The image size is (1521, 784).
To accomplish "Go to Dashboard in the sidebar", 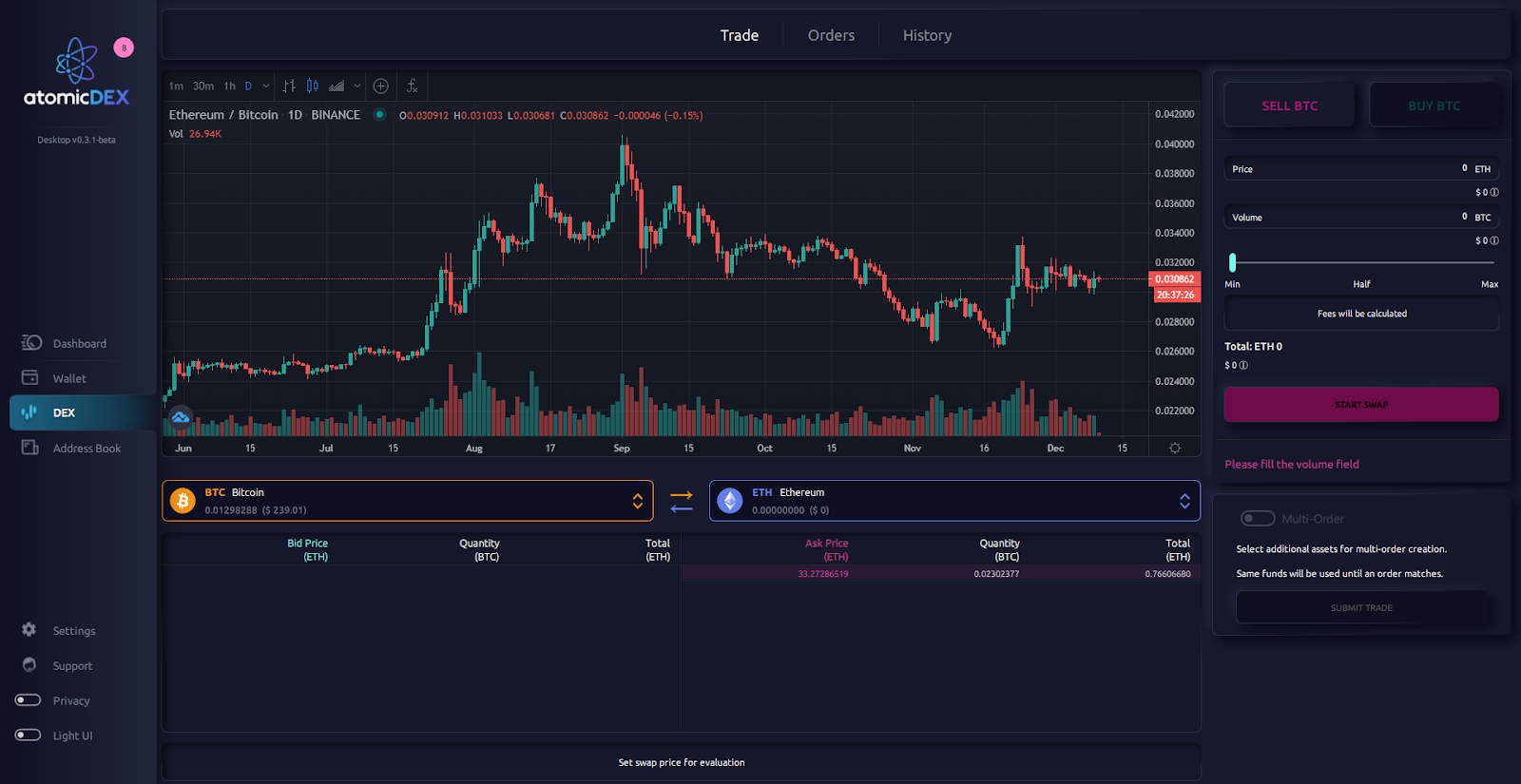I will coord(80,344).
